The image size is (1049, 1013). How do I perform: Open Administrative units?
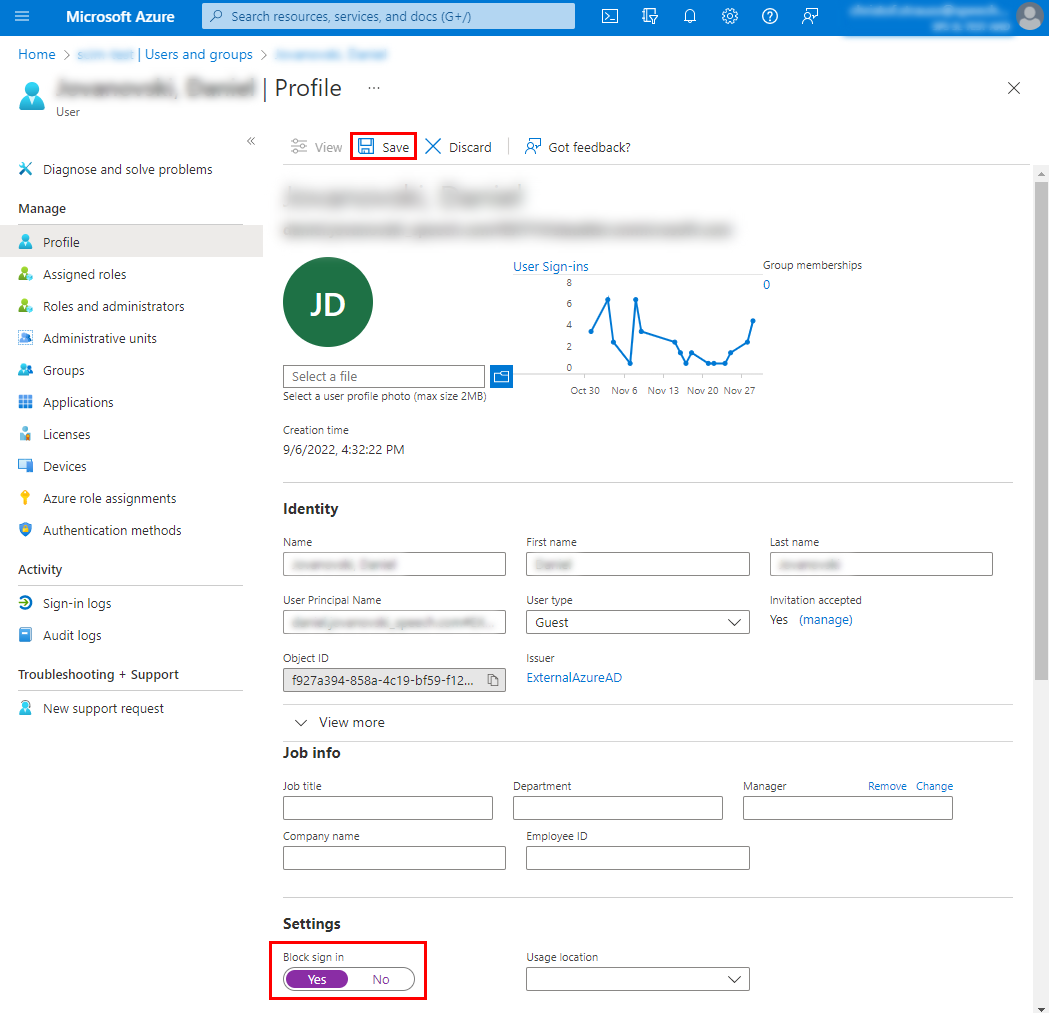coord(100,339)
